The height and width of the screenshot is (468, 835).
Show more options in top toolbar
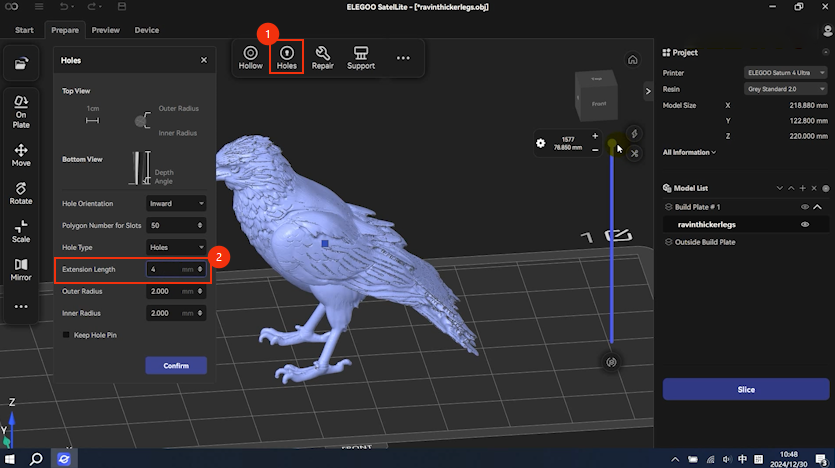(403, 58)
